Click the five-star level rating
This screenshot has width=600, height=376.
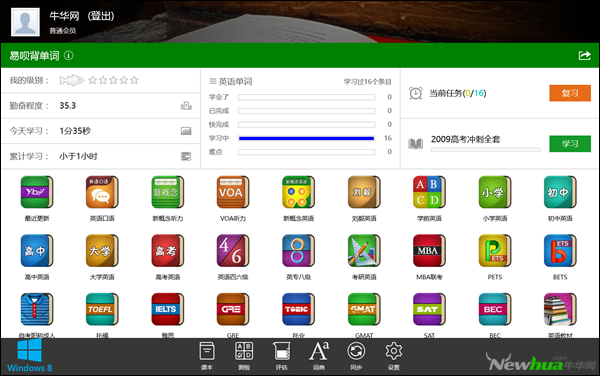[x=113, y=80]
